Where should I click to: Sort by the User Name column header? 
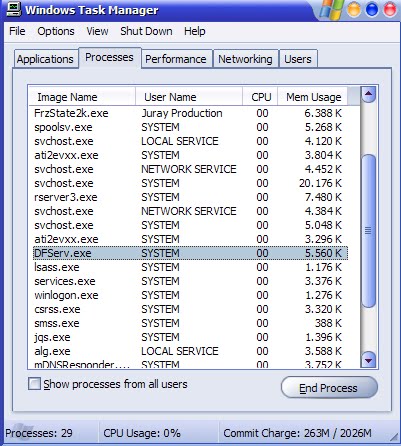tap(189, 97)
